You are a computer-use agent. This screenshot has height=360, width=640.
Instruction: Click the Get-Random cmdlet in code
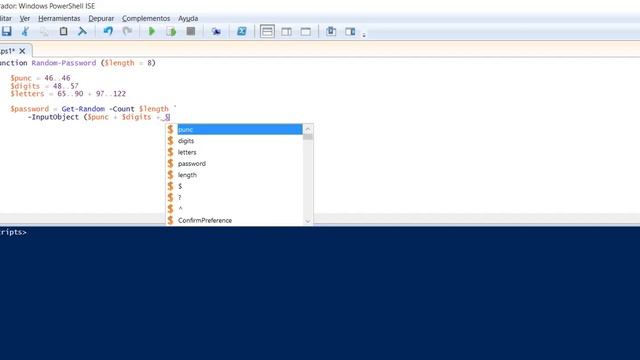pyautogui.click(x=83, y=109)
